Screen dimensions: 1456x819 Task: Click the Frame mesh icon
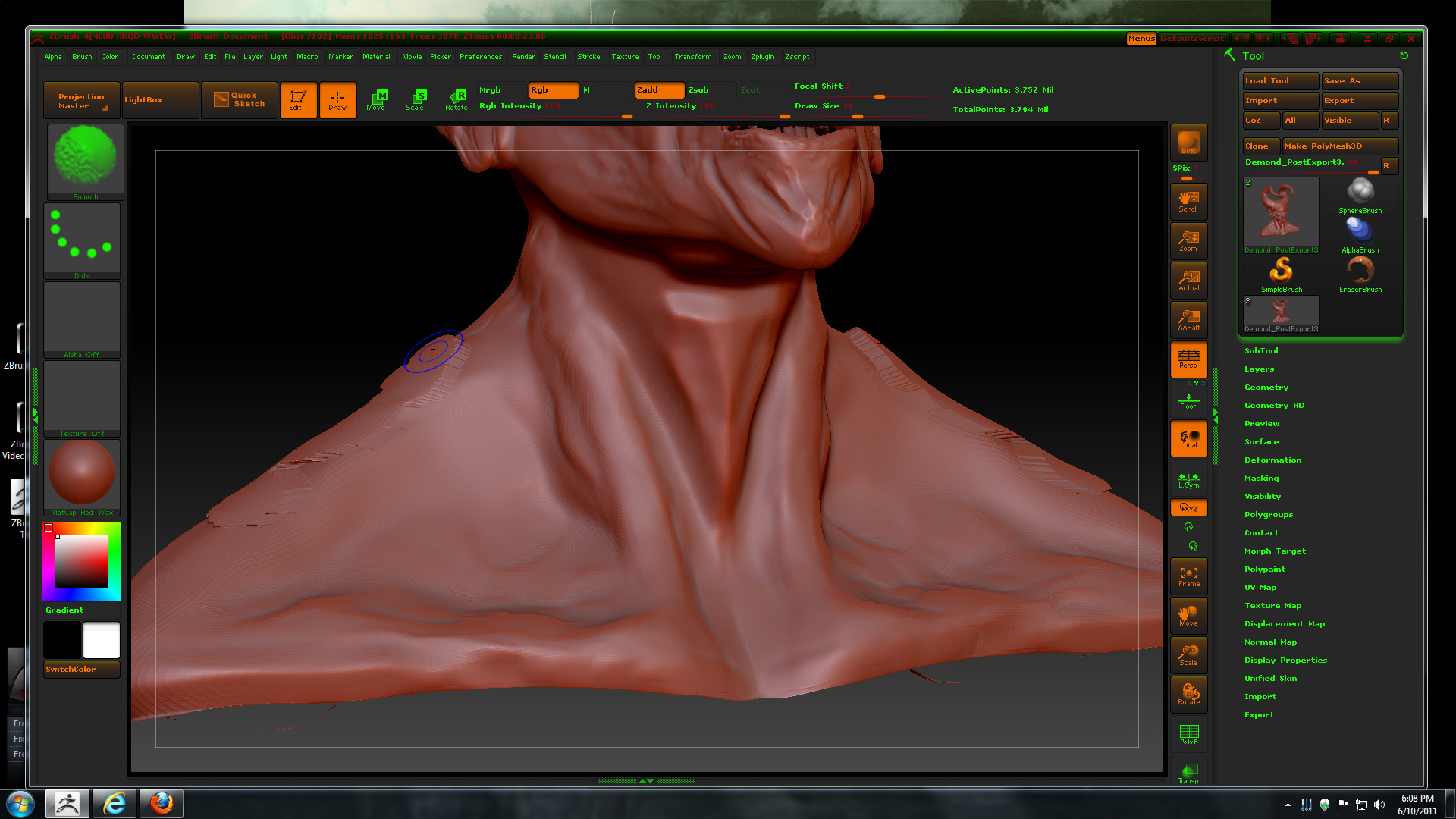[x=1188, y=576]
